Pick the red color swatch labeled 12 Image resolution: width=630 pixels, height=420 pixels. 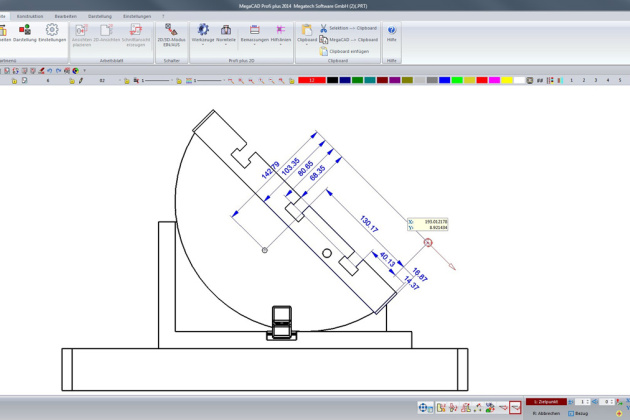(x=312, y=80)
